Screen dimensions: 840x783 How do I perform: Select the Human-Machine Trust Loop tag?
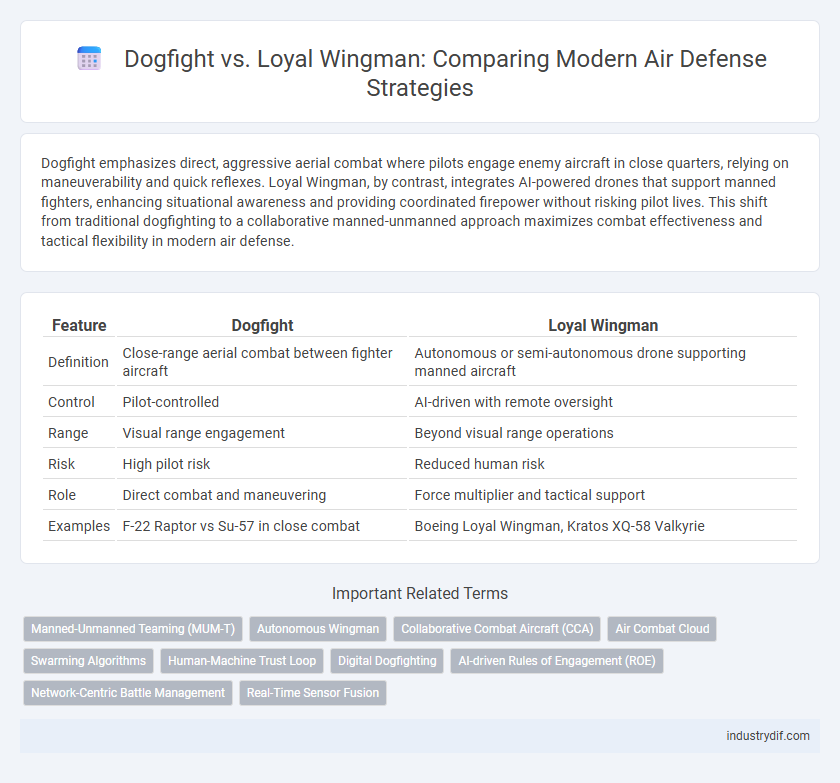pos(242,661)
